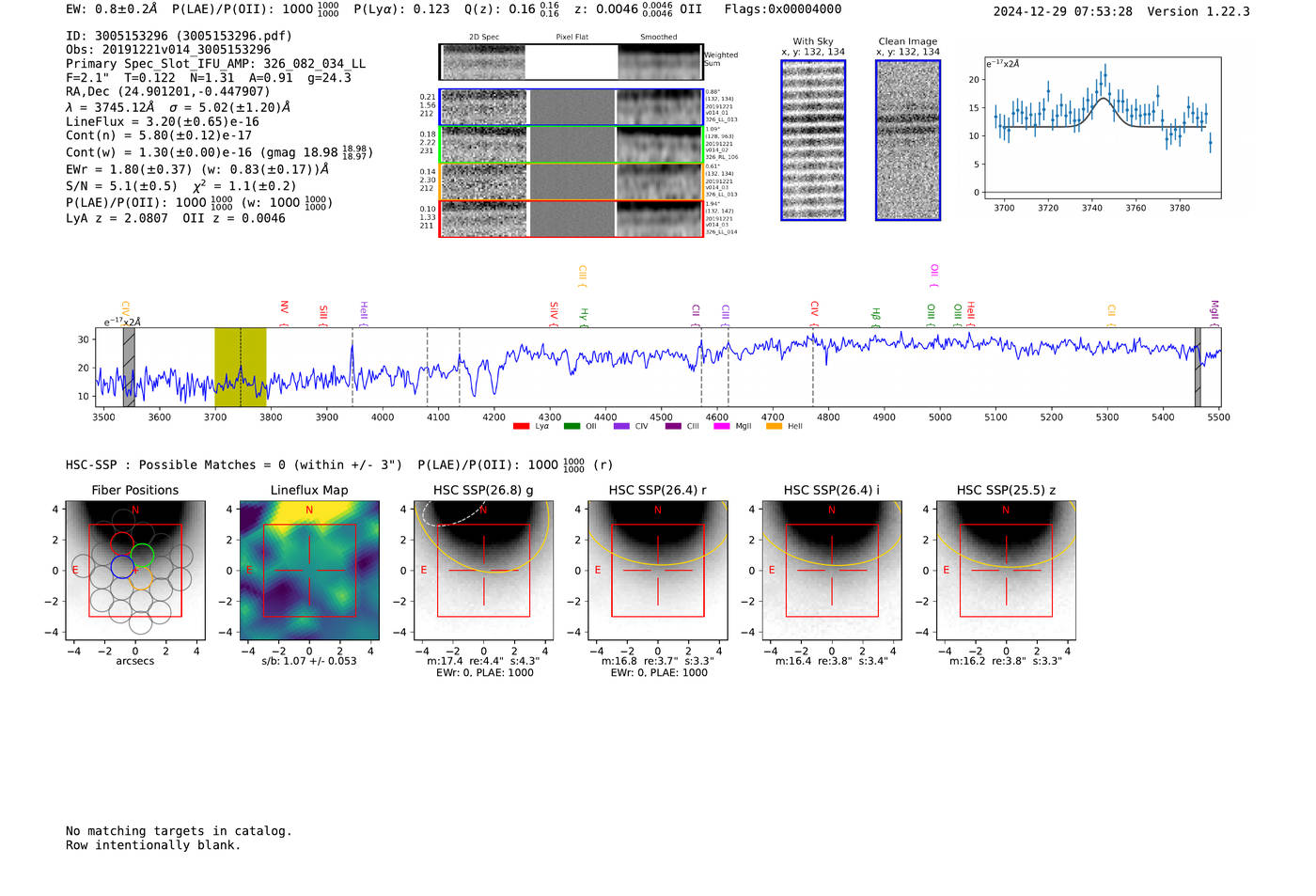Click the Flags:0x00004000 text
Screen dimensions: 1316x896
pos(783,9)
